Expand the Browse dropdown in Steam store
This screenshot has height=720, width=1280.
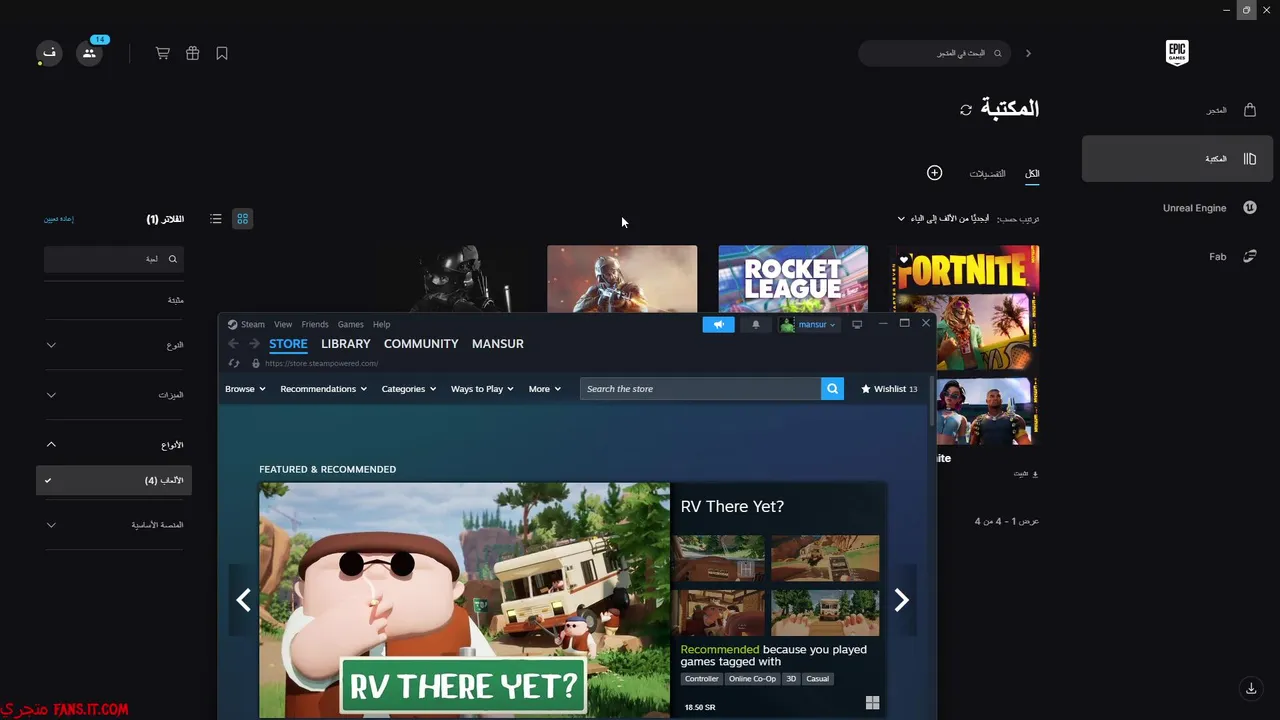tap(245, 389)
